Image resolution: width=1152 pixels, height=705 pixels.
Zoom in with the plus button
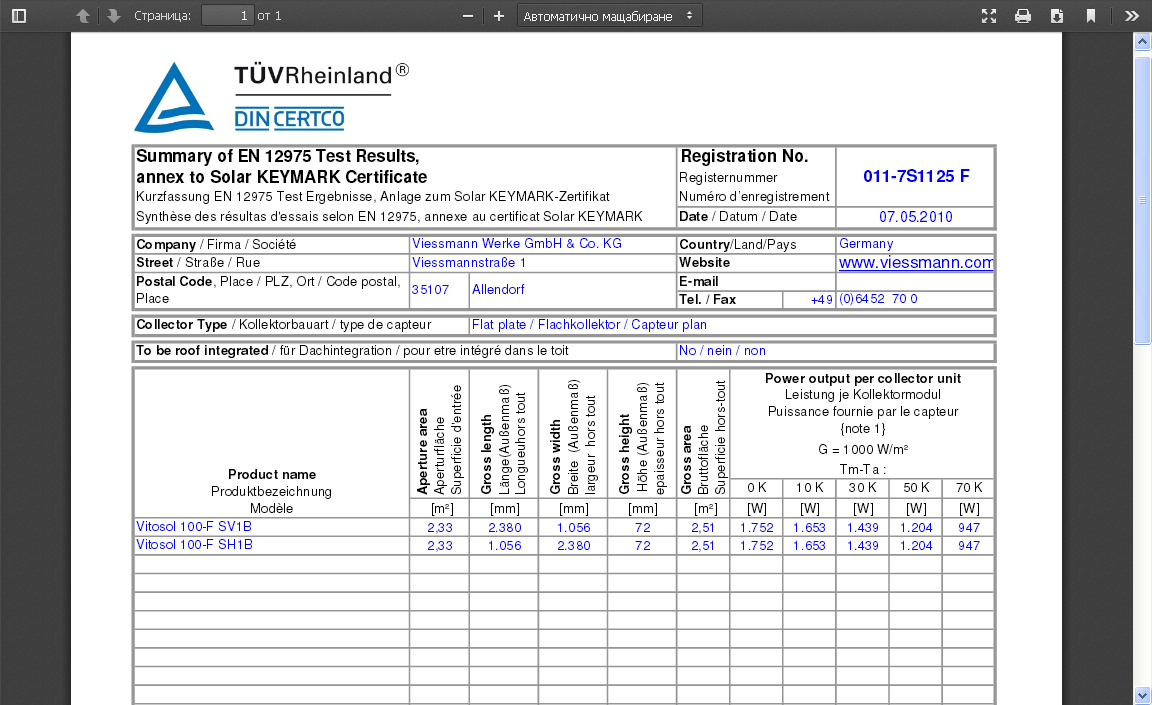tap(499, 16)
